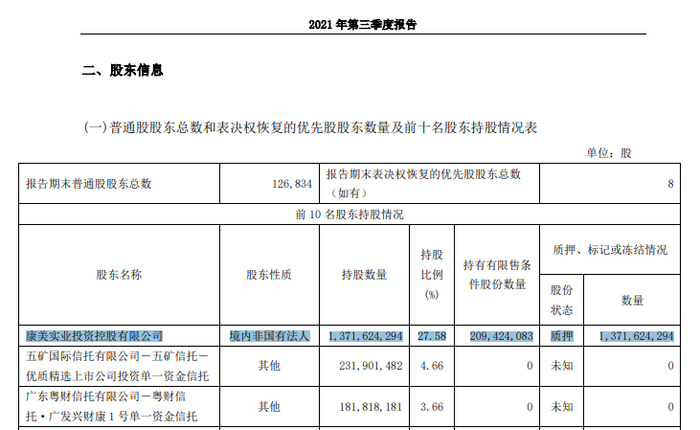Viewport: 700px width, 430px height.
Task: Click the unit label '单位：股'
Action: [608, 153]
